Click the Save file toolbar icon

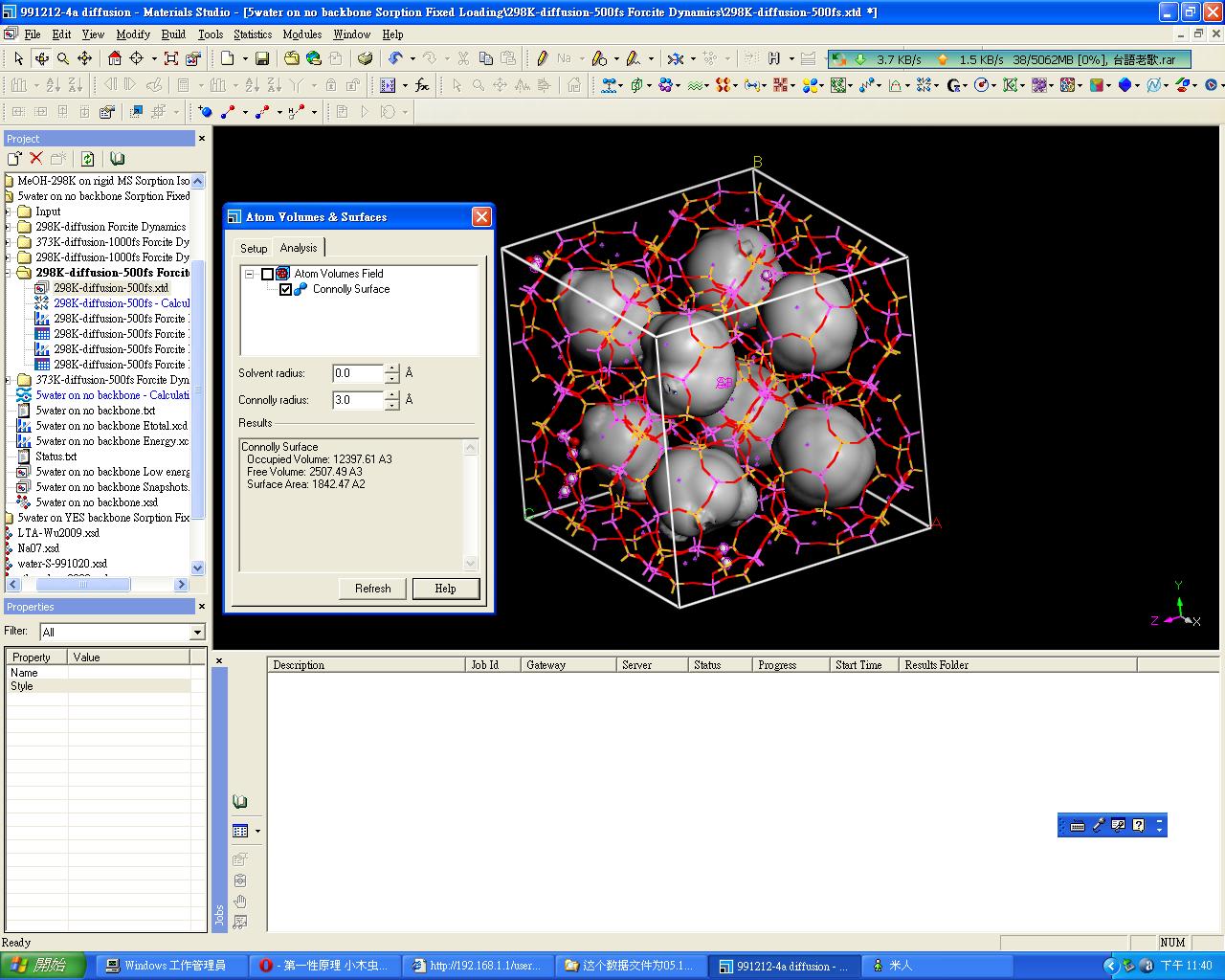[x=261, y=58]
